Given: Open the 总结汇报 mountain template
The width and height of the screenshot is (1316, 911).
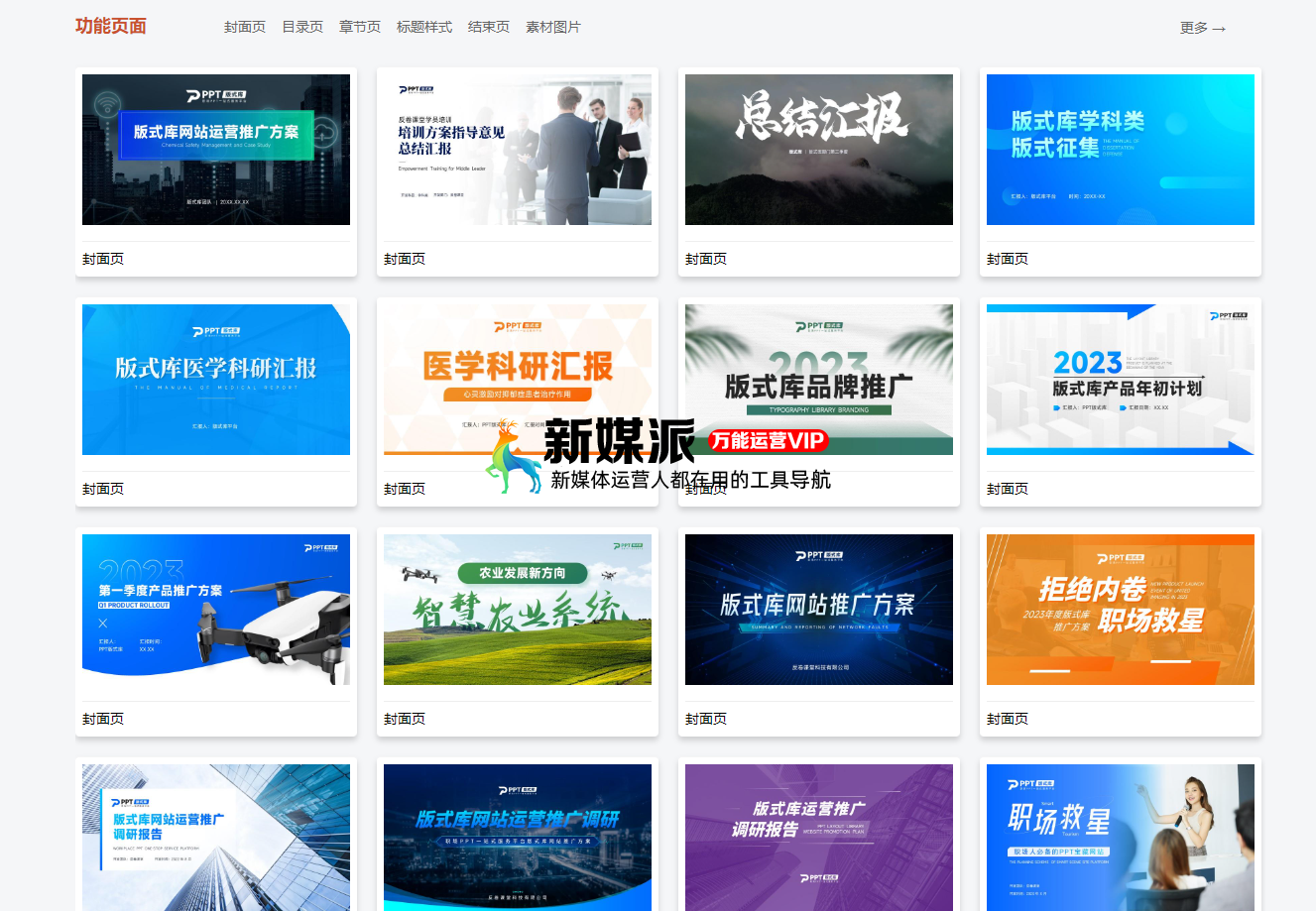Looking at the screenshot, I should point(819,150).
